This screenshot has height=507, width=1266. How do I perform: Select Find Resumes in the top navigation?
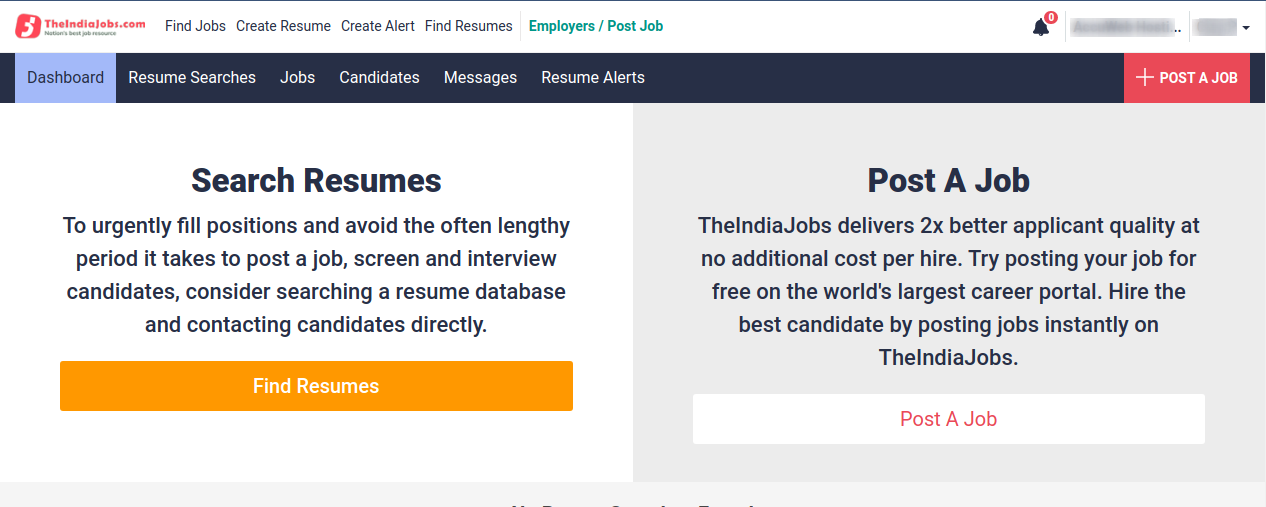click(468, 26)
